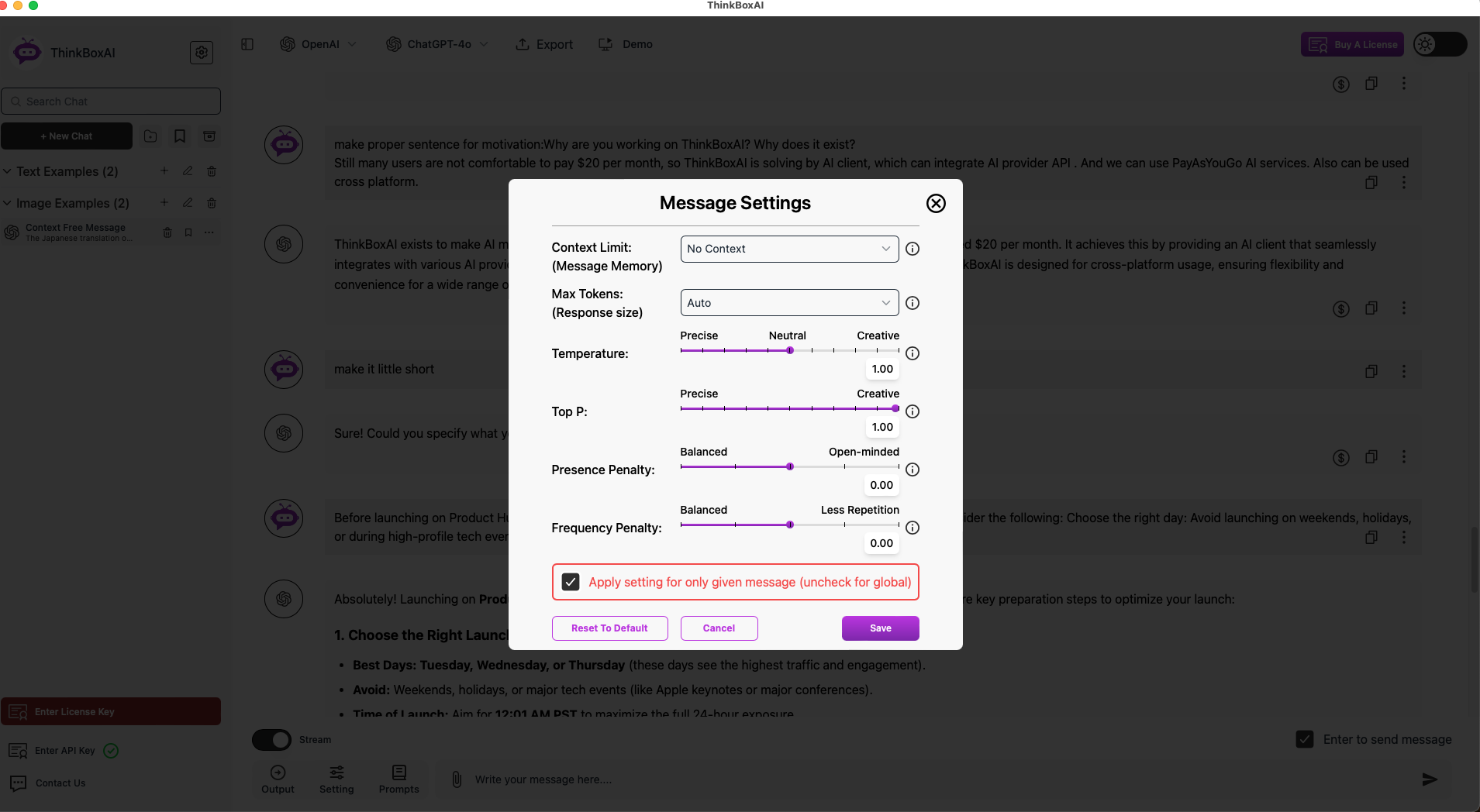This screenshot has width=1480, height=812.
Task: Click the Temperature info icon
Action: point(912,353)
